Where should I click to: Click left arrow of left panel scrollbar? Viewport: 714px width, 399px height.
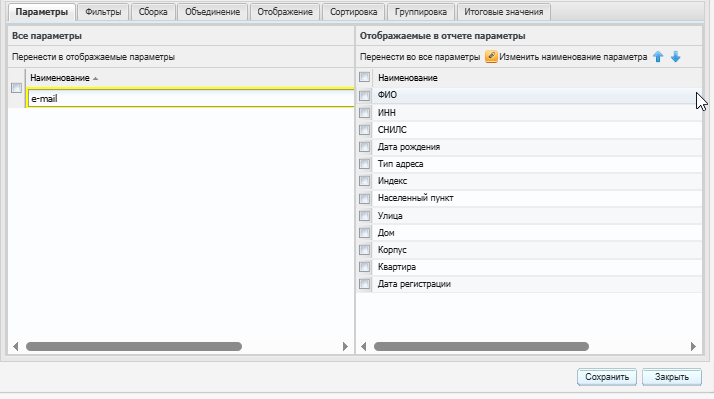[x=16, y=347]
